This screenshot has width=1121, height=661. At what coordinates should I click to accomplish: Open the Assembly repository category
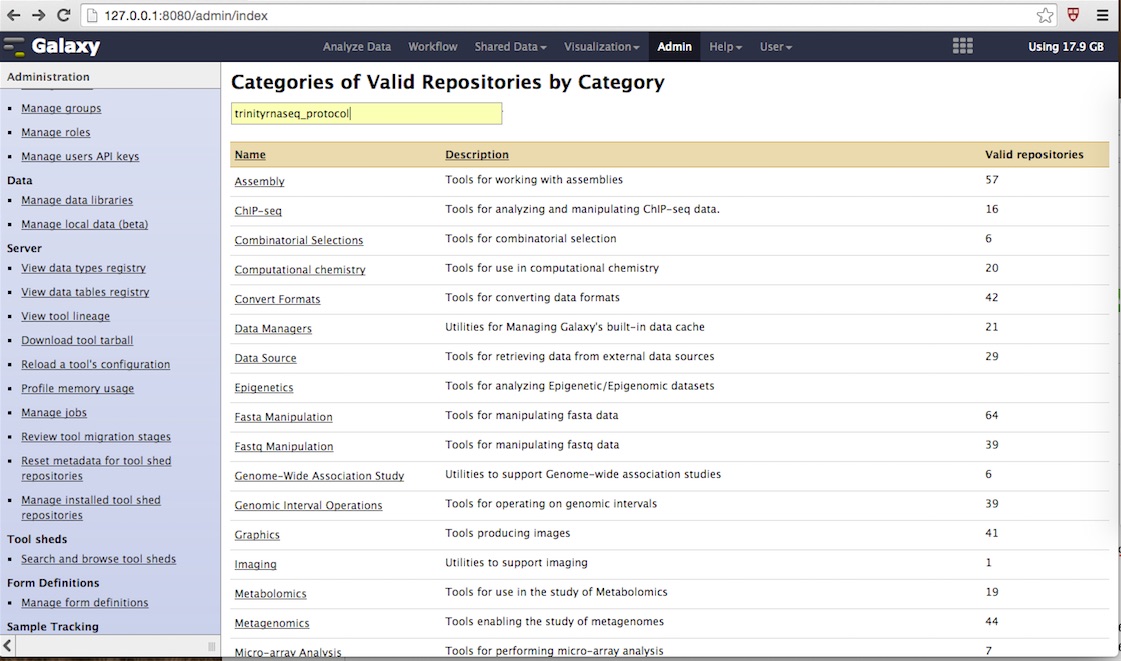[259, 181]
